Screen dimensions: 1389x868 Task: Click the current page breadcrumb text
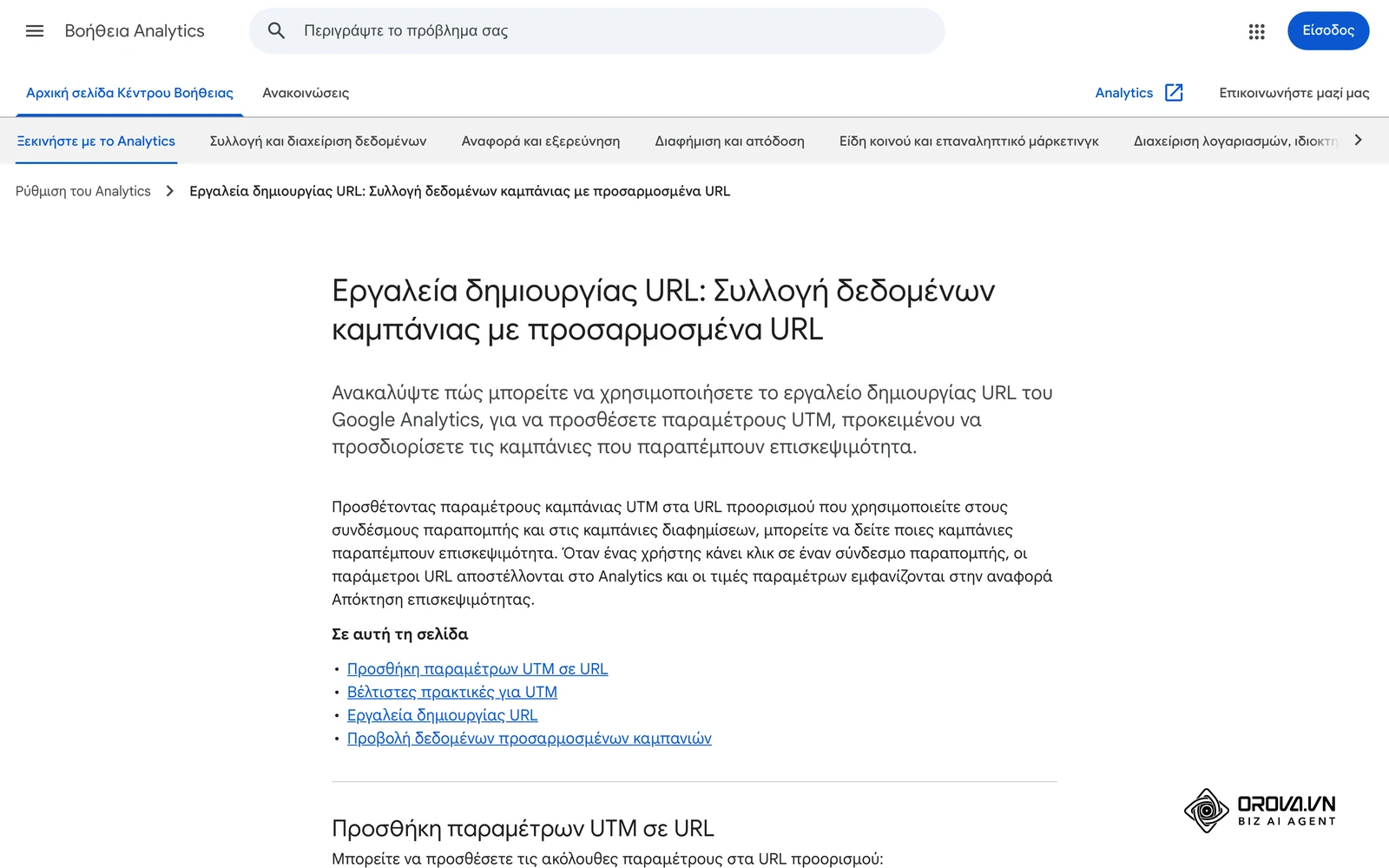point(460,191)
